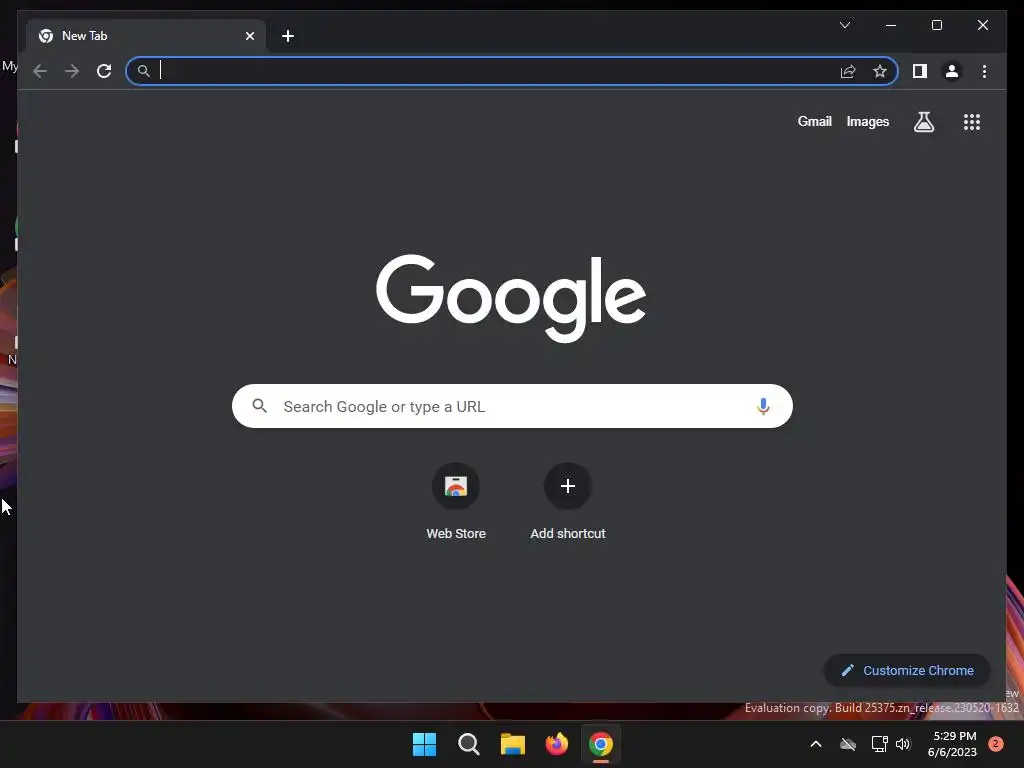
Task: Bookmark this tab with the star icon
Action: [880, 71]
